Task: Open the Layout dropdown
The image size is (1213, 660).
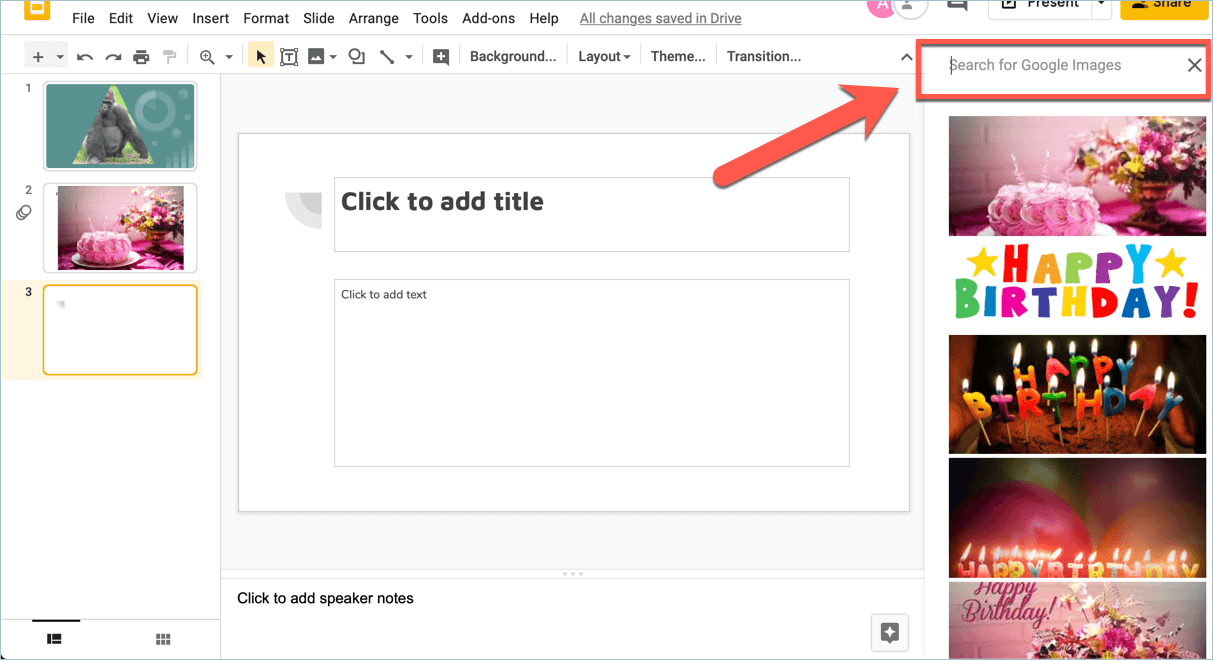Action: coord(603,56)
